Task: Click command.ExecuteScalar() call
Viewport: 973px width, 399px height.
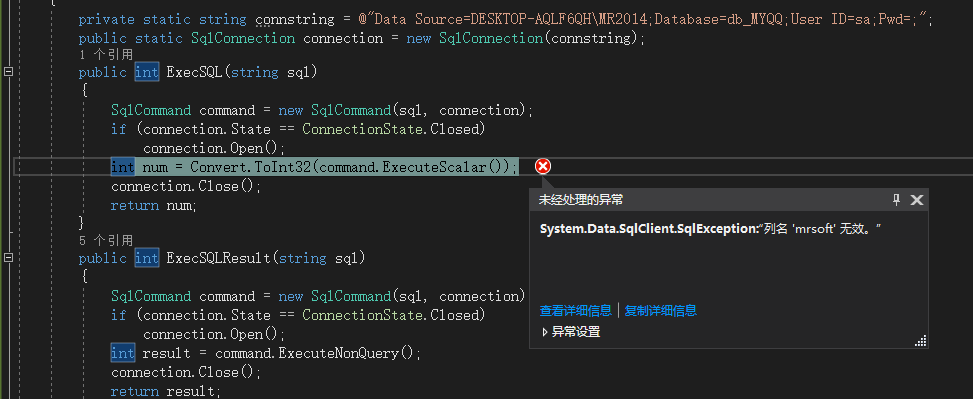Action: coord(413,166)
